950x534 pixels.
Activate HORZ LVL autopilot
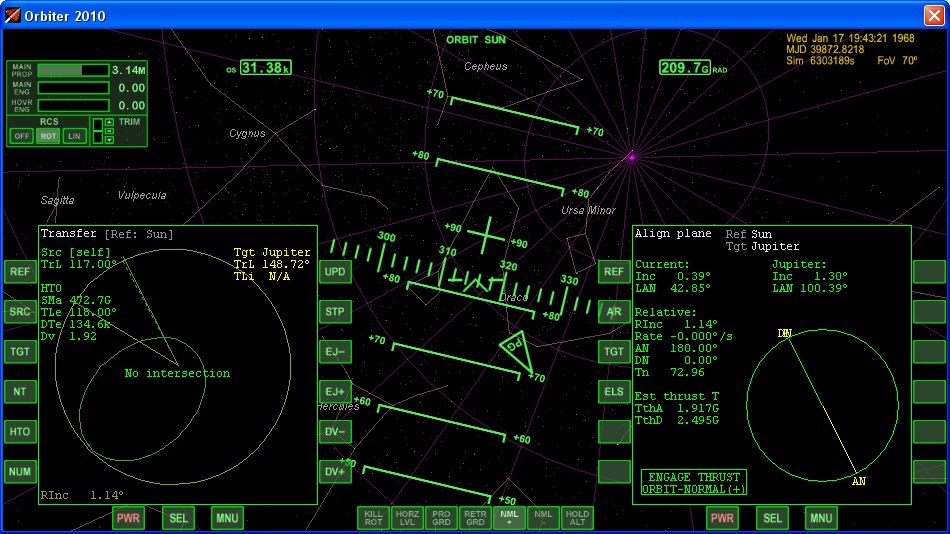407,518
